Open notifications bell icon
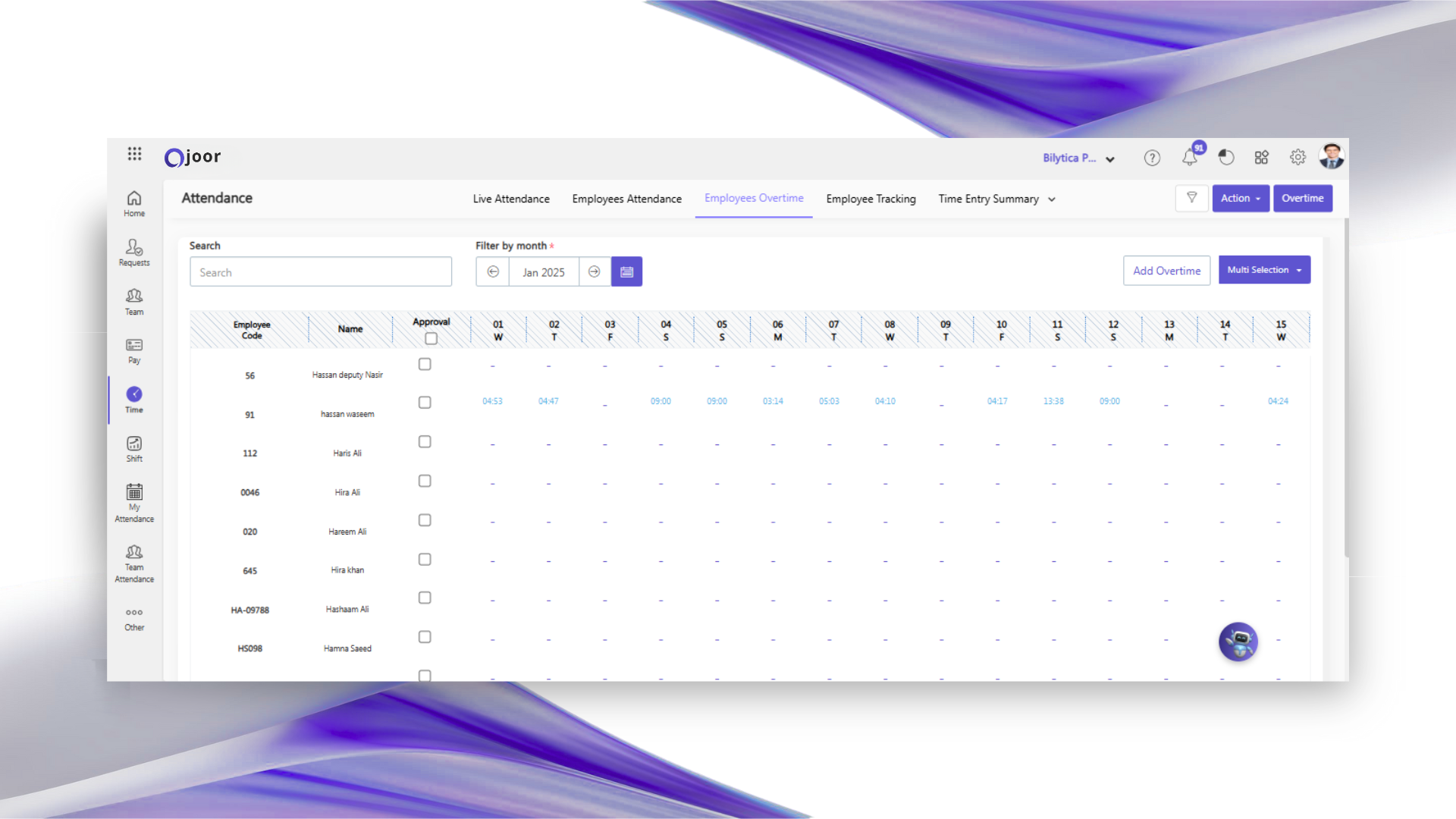 1189,158
